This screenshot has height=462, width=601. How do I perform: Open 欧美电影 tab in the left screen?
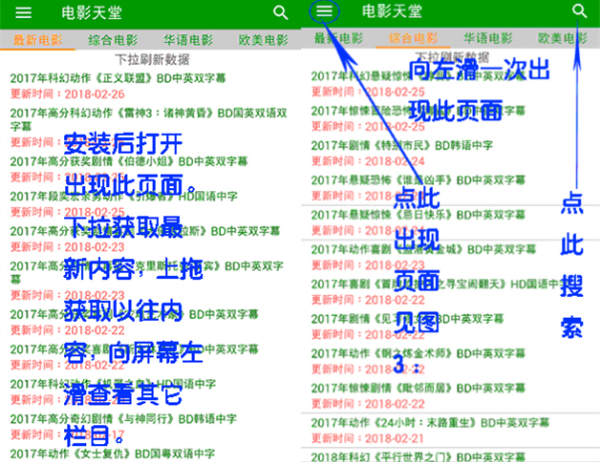pyautogui.click(x=263, y=40)
